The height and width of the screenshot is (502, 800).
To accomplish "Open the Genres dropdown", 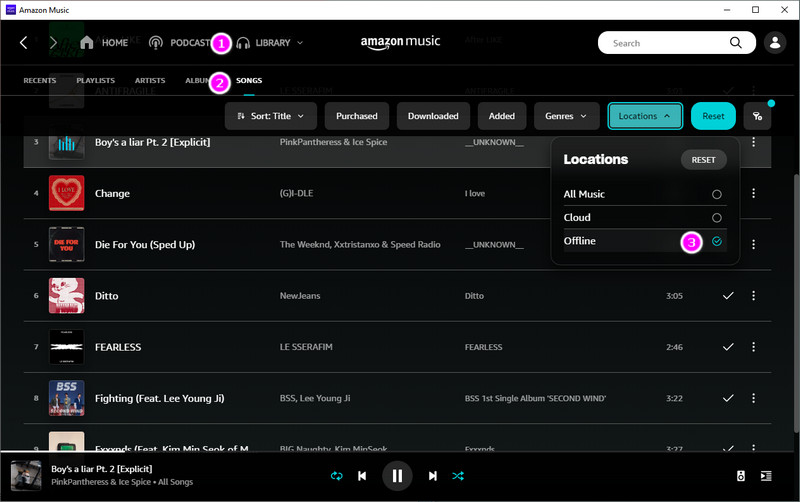I will click(x=565, y=116).
